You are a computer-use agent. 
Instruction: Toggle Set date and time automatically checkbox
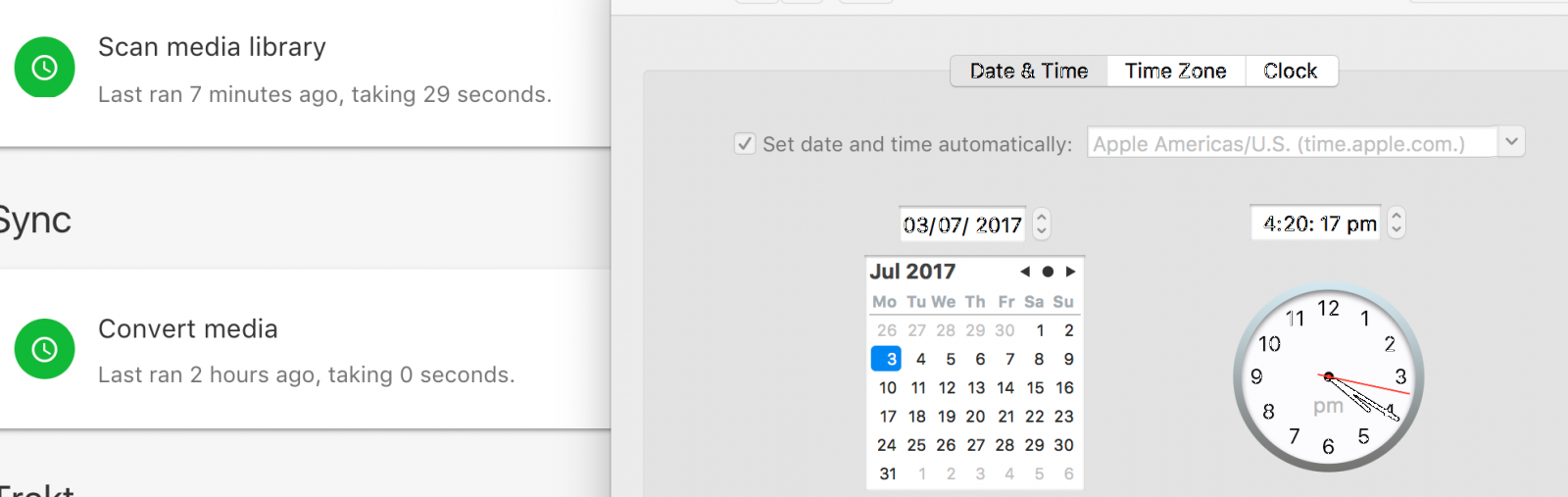click(x=745, y=144)
